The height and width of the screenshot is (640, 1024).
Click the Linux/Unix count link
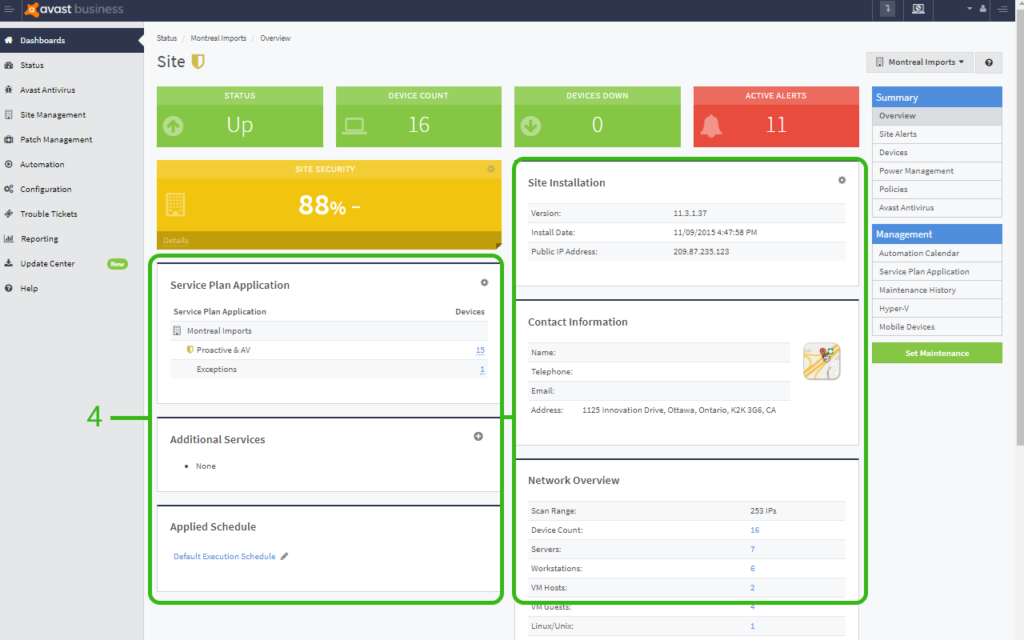[x=752, y=626]
